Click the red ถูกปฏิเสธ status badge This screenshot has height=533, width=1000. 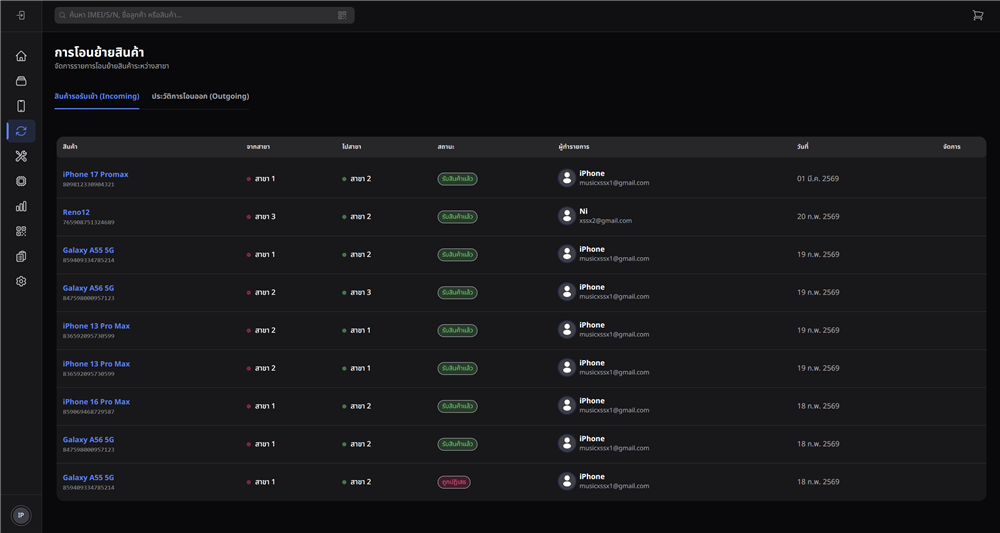pyautogui.click(x=454, y=482)
